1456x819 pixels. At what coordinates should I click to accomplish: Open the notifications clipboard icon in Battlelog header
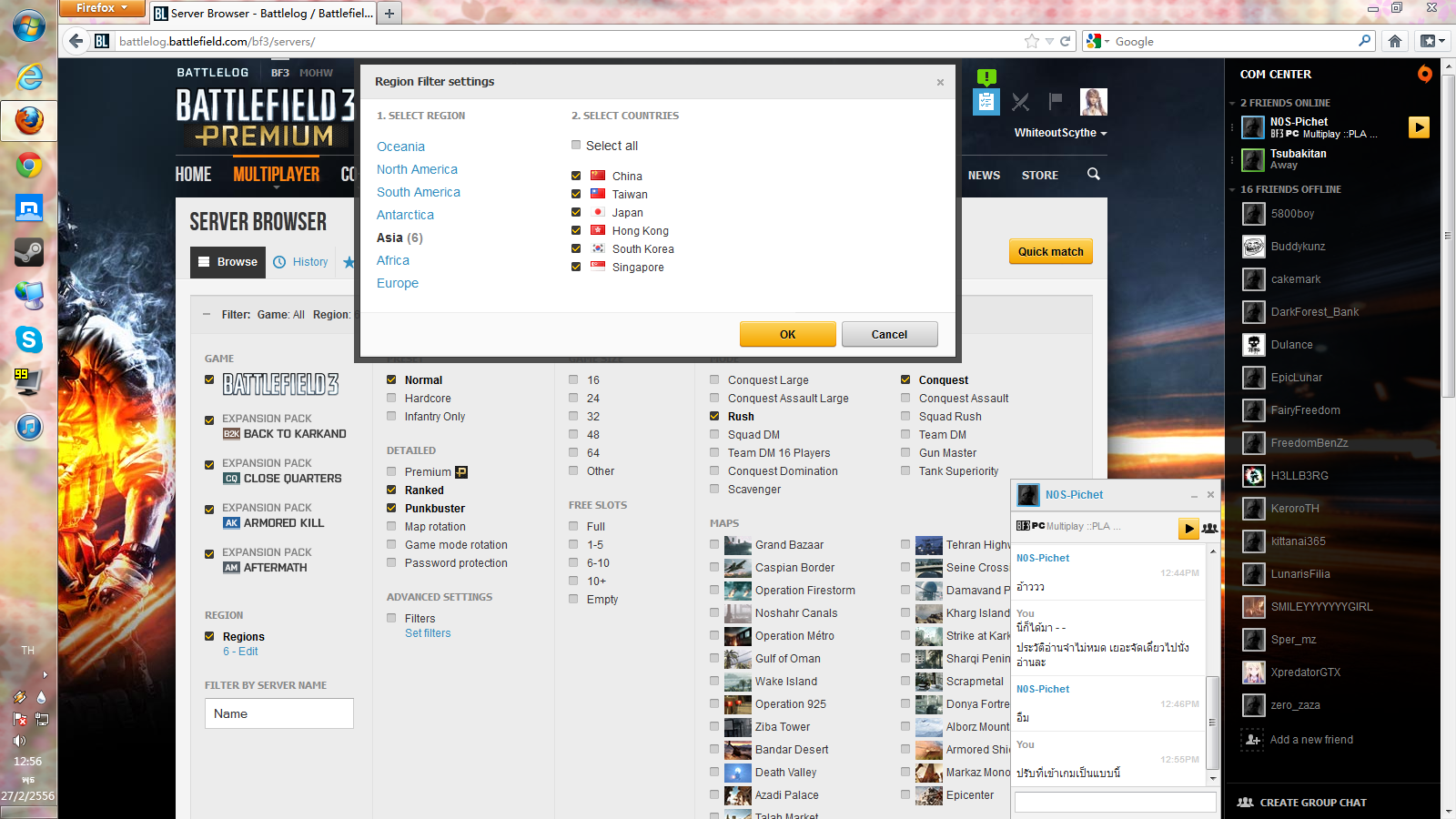coord(986,101)
